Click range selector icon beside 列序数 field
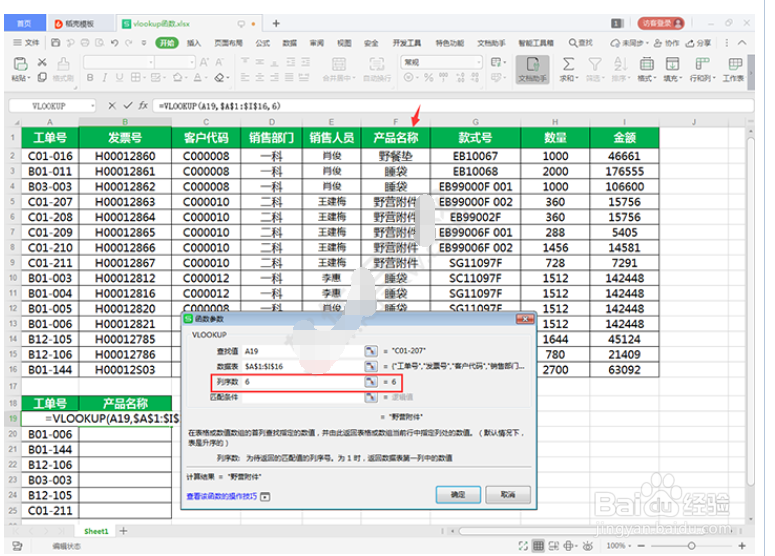 click(371, 382)
